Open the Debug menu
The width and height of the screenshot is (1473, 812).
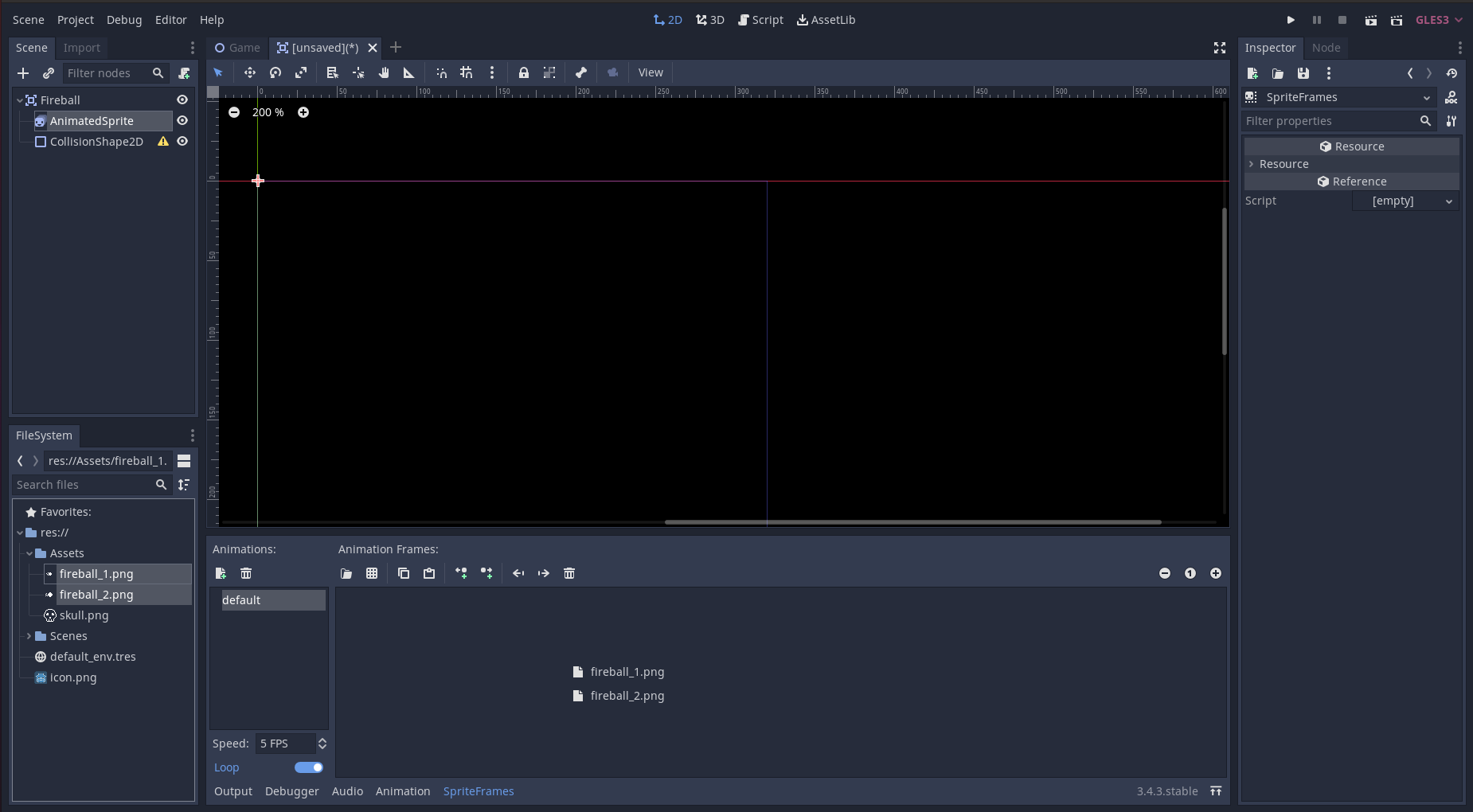124,20
